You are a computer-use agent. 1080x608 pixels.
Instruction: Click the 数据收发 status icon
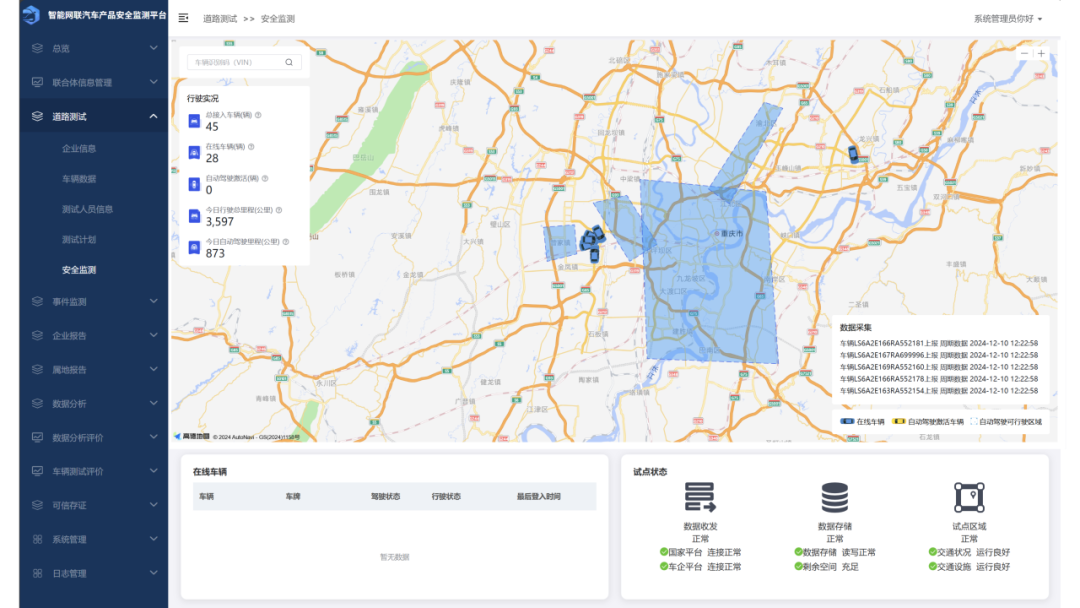pyautogui.click(x=700, y=497)
